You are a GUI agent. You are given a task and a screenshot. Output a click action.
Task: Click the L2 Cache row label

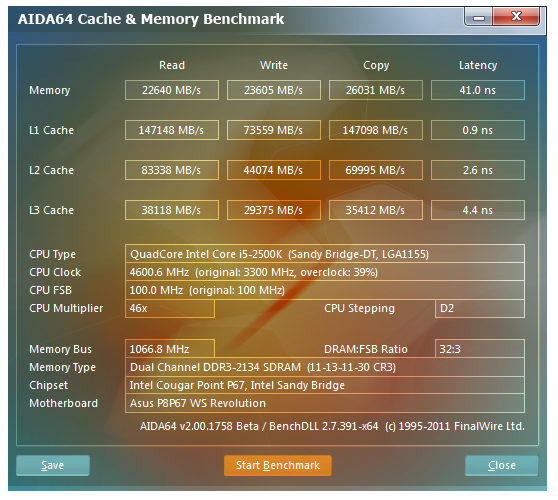coord(51,170)
